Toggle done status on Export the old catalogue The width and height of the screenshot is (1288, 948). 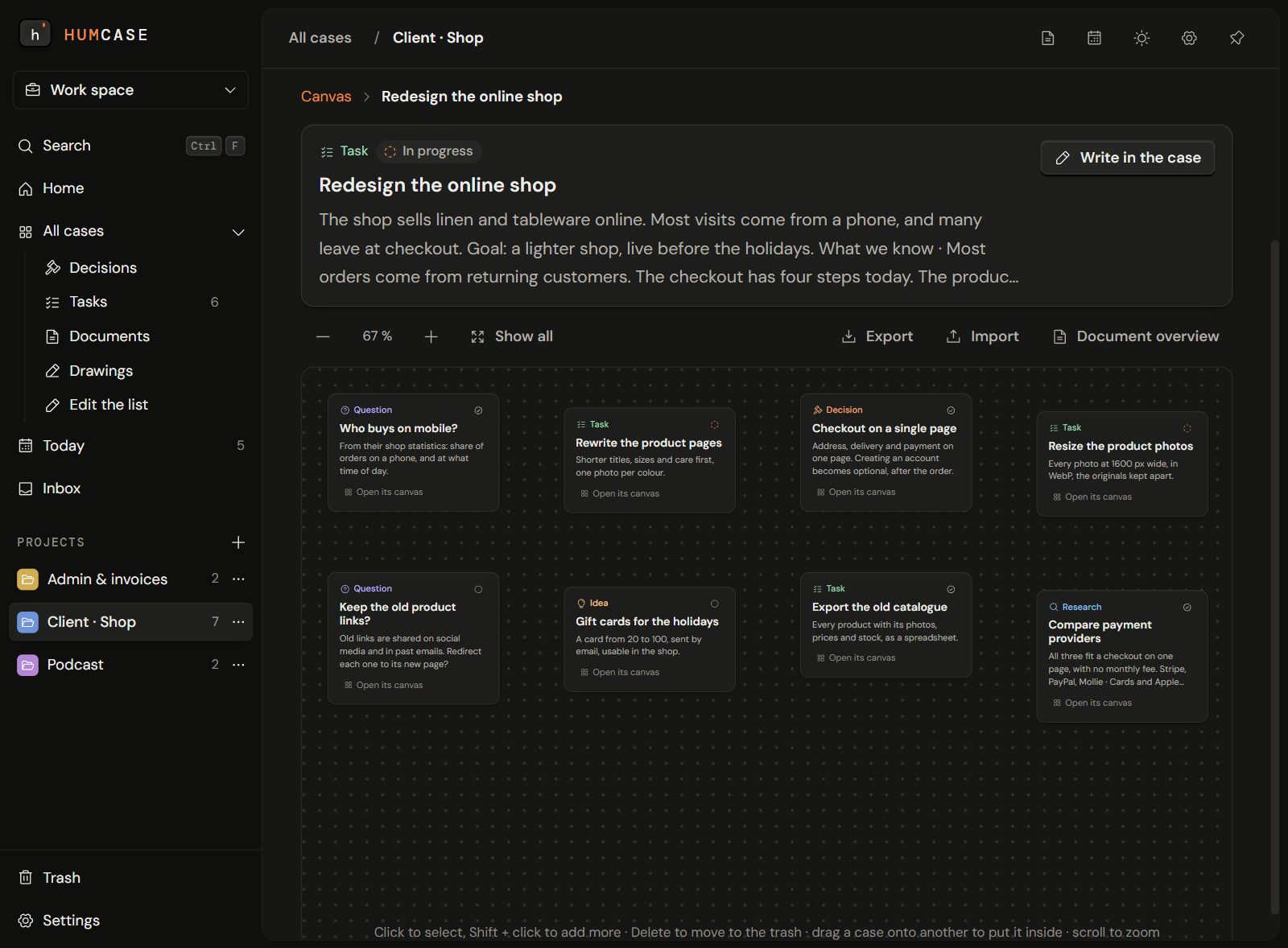(x=951, y=589)
